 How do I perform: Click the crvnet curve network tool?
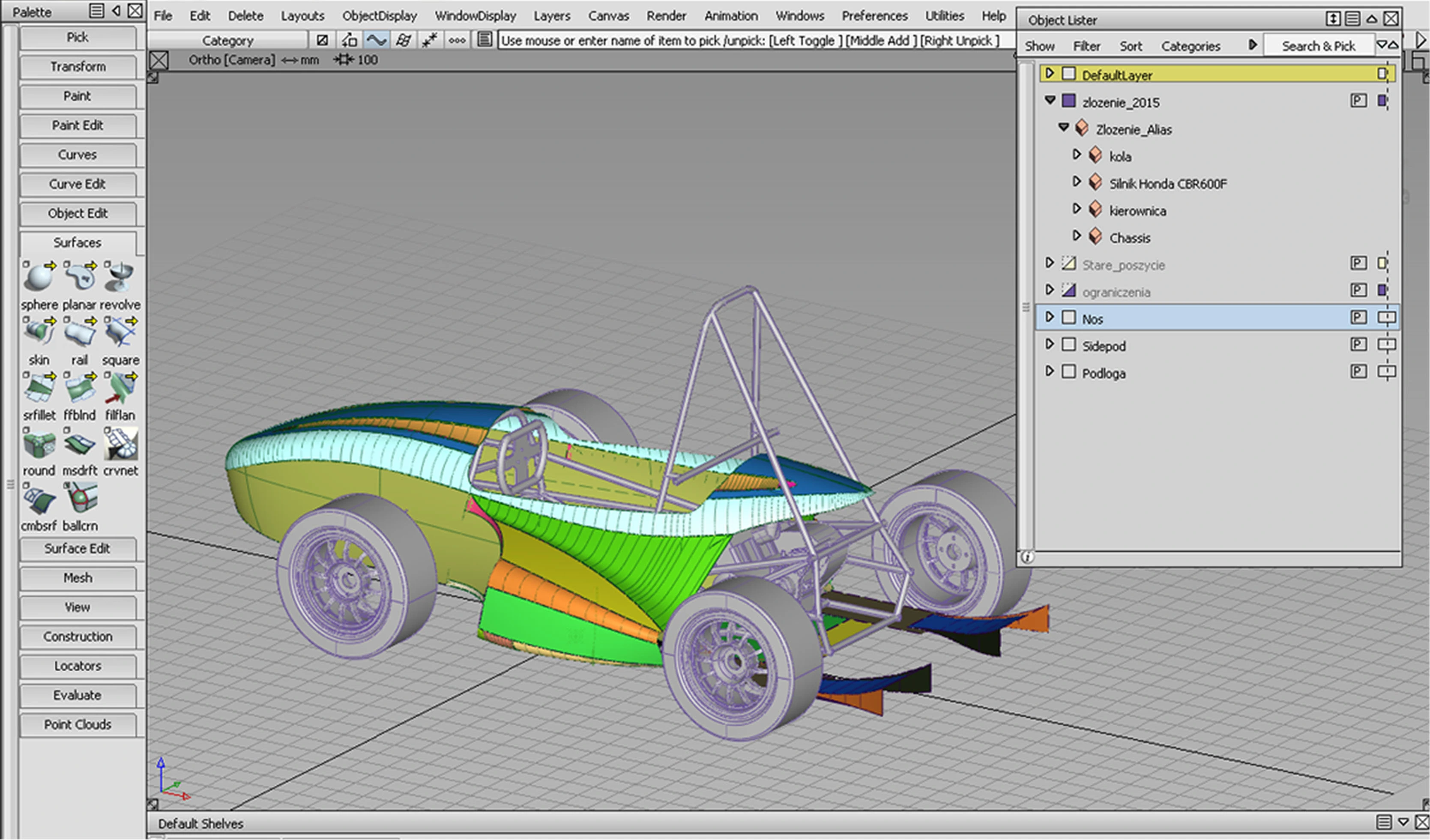120,444
